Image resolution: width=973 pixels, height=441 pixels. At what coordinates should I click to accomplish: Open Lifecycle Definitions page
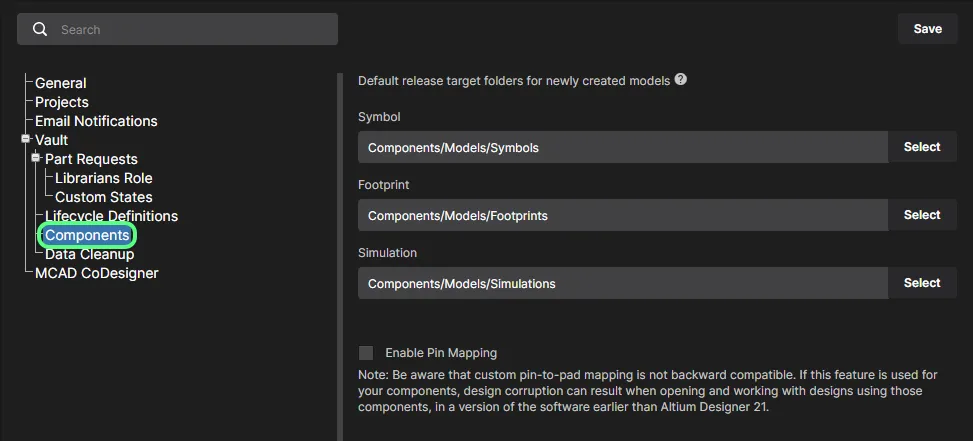tap(111, 216)
